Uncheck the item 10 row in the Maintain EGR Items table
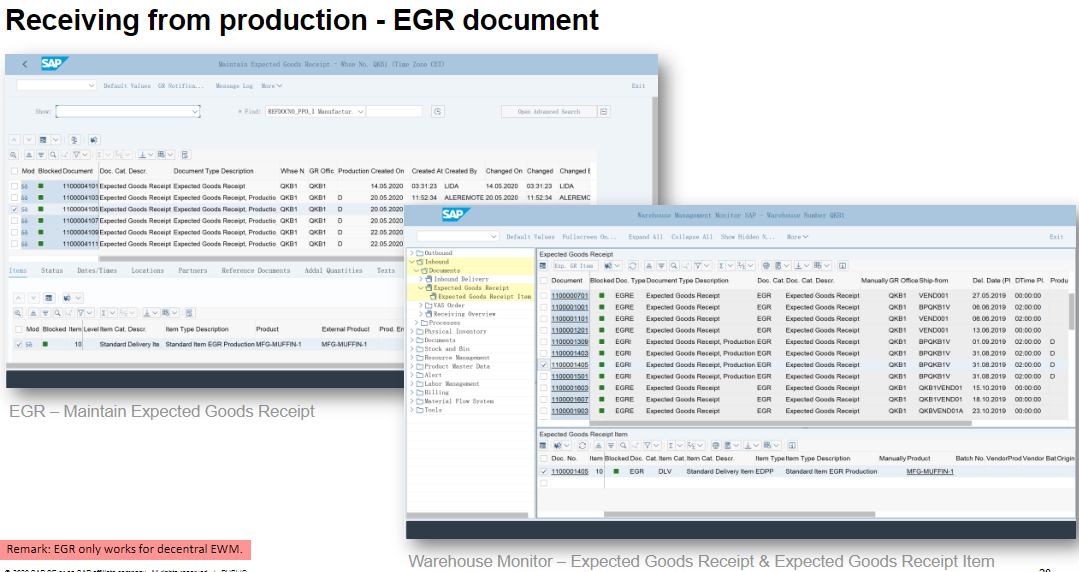 tap(19, 344)
